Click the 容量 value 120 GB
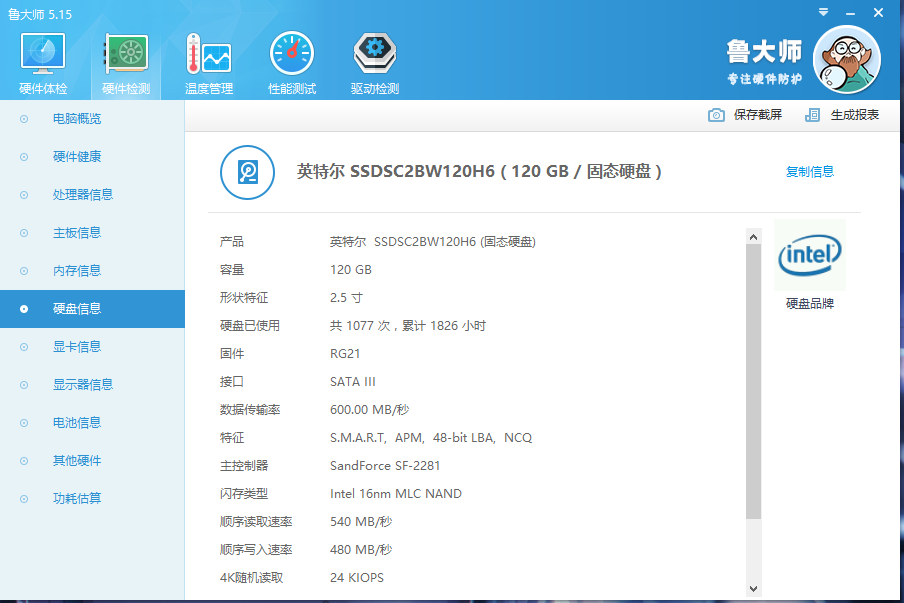The image size is (904, 603). [x=351, y=270]
